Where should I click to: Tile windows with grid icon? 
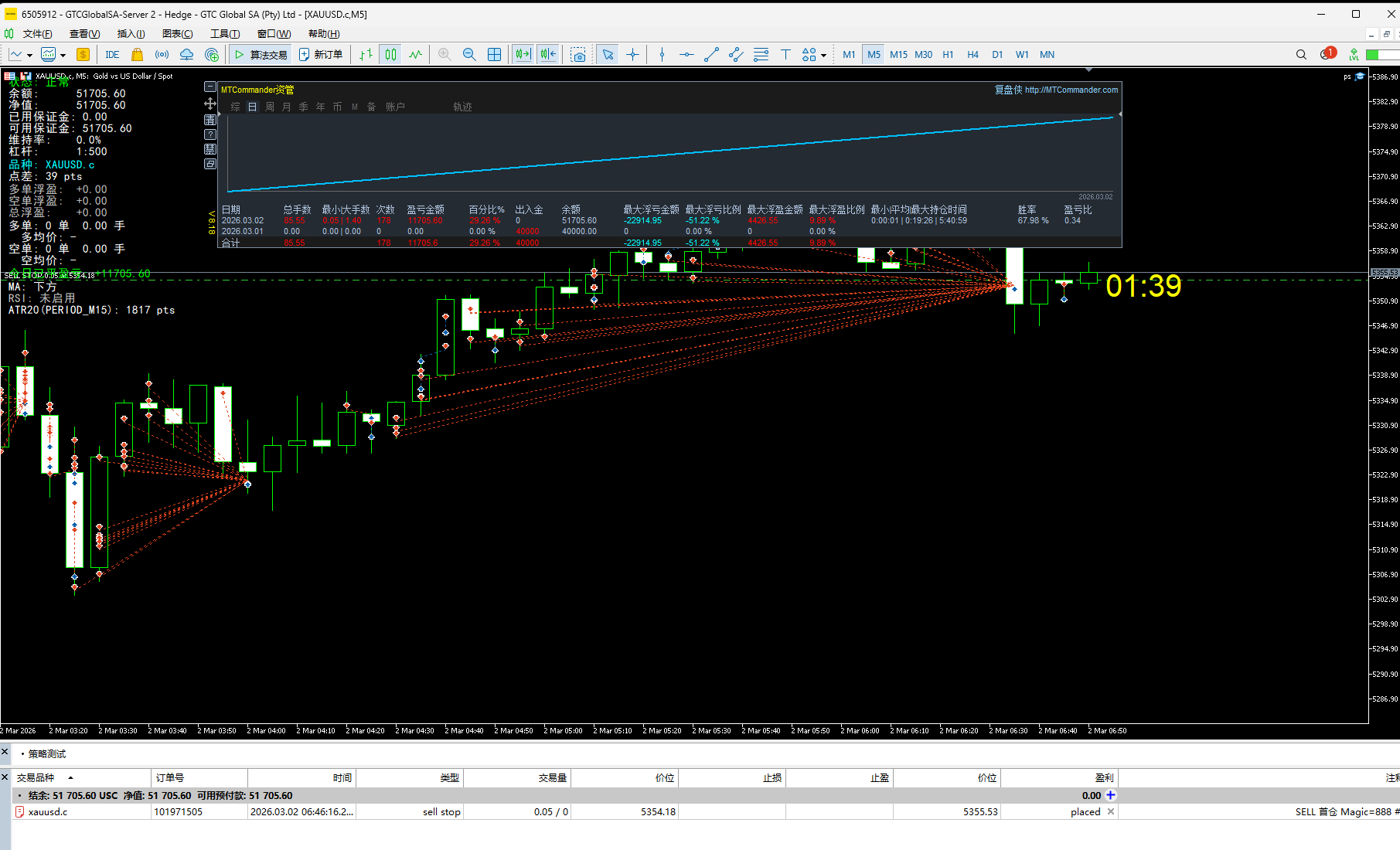[x=494, y=54]
